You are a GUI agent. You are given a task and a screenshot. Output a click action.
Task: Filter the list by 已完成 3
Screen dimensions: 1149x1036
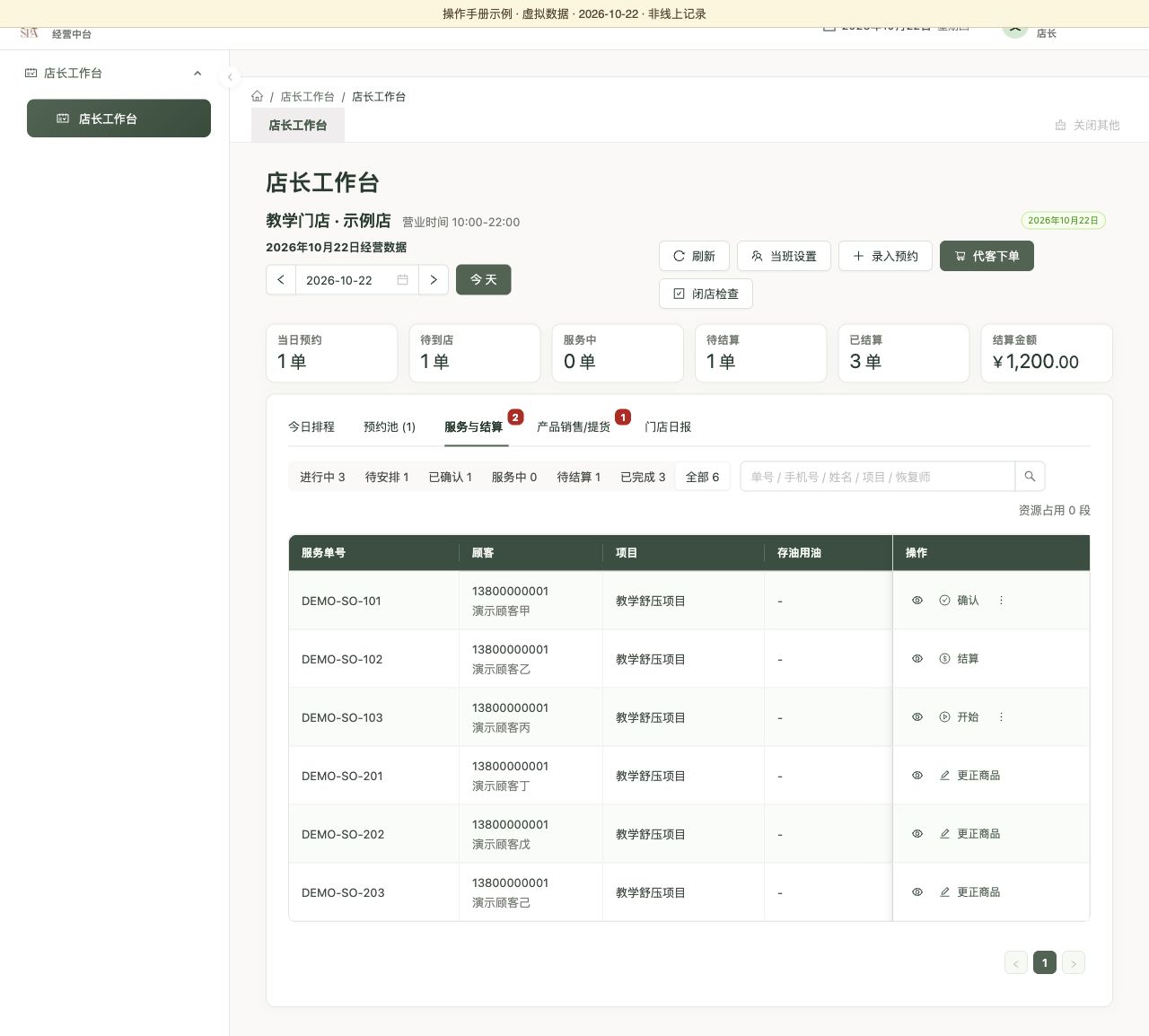[x=644, y=477]
